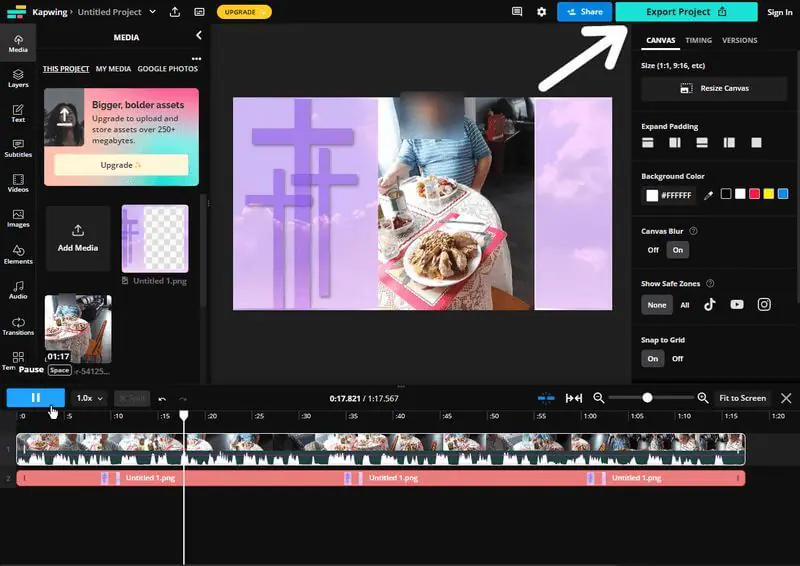Viewport: 800px width, 566px height.
Task: Select the THIS PROJECT media tab
Action: pyautogui.click(x=66, y=69)
